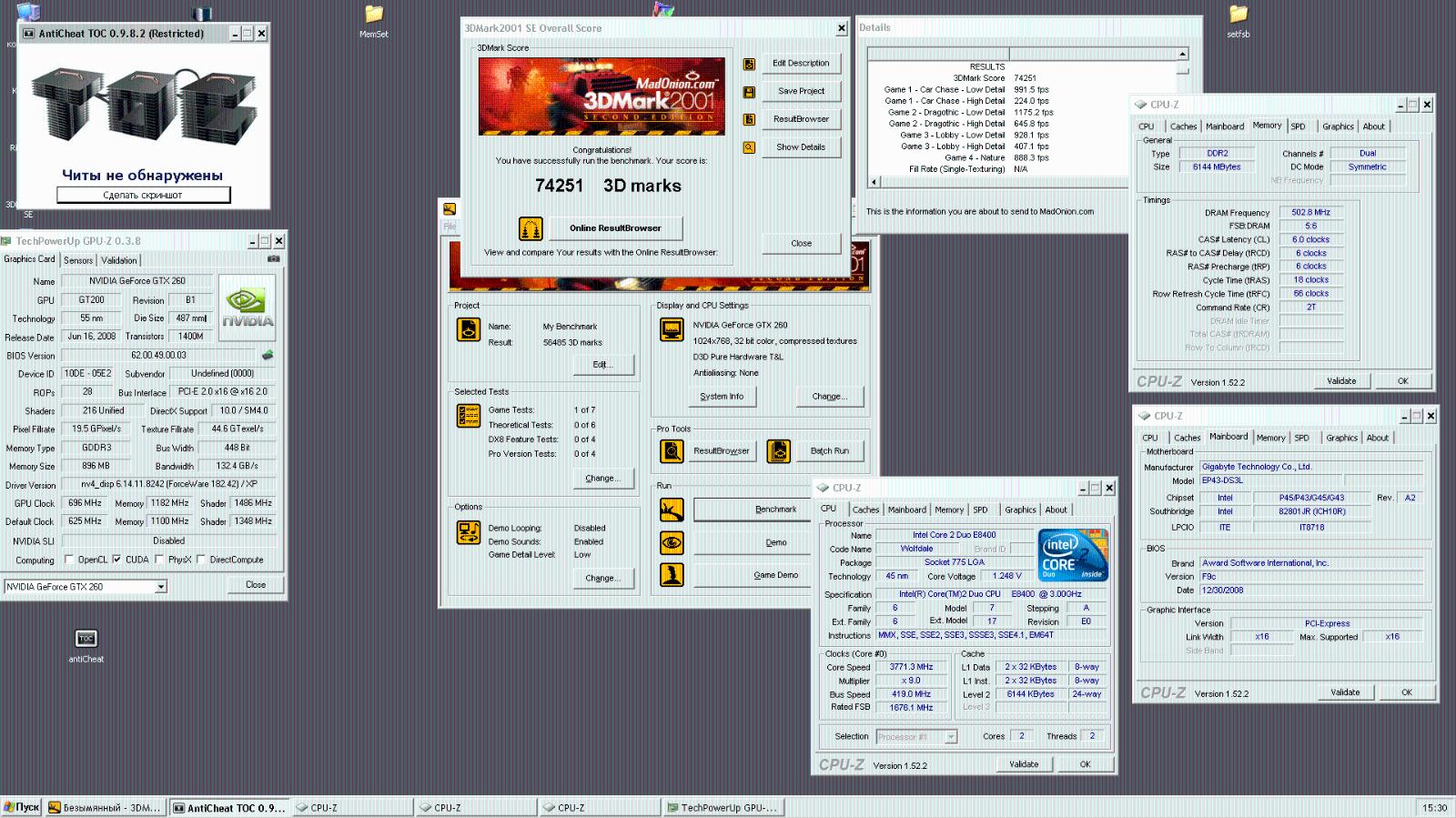Open antiCheat desktop shortcut
Viewport: 1456px width, 818px height.
(86, 645)
